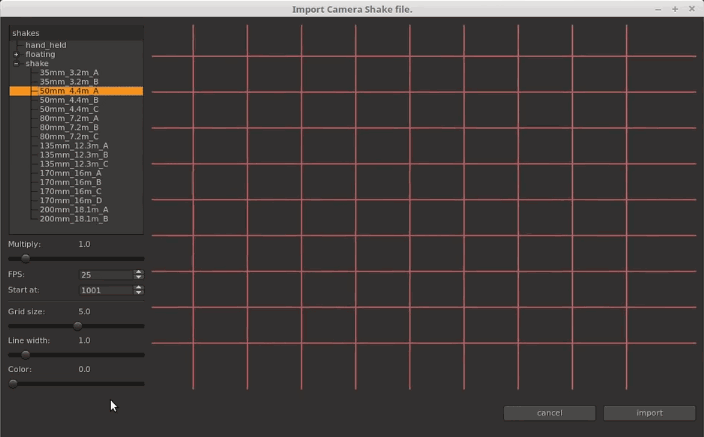Expand the floating tree node
The image size is (704, 437).
point(16,54)
